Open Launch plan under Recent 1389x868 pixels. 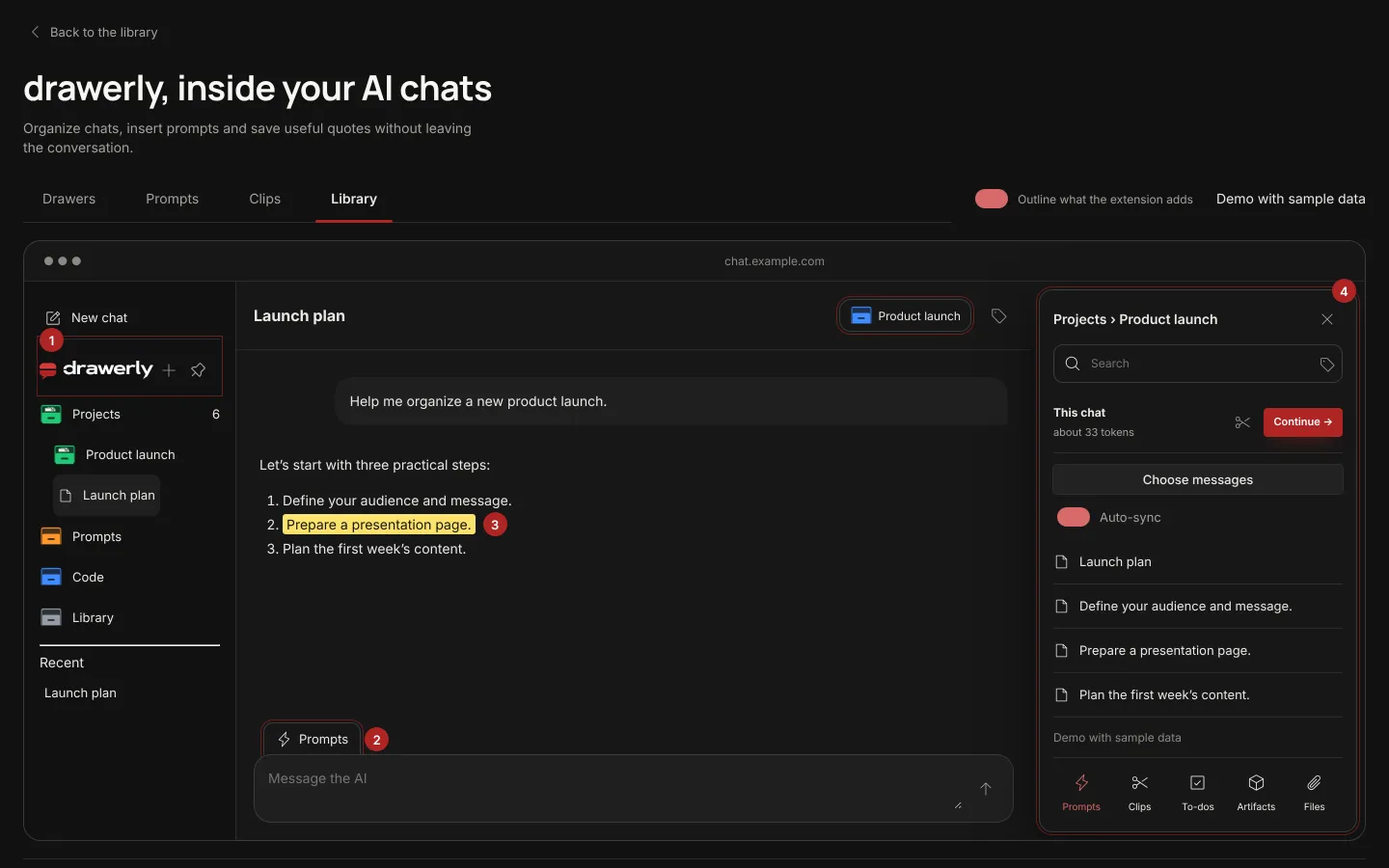pyautogui.click(x=80, y=692)
